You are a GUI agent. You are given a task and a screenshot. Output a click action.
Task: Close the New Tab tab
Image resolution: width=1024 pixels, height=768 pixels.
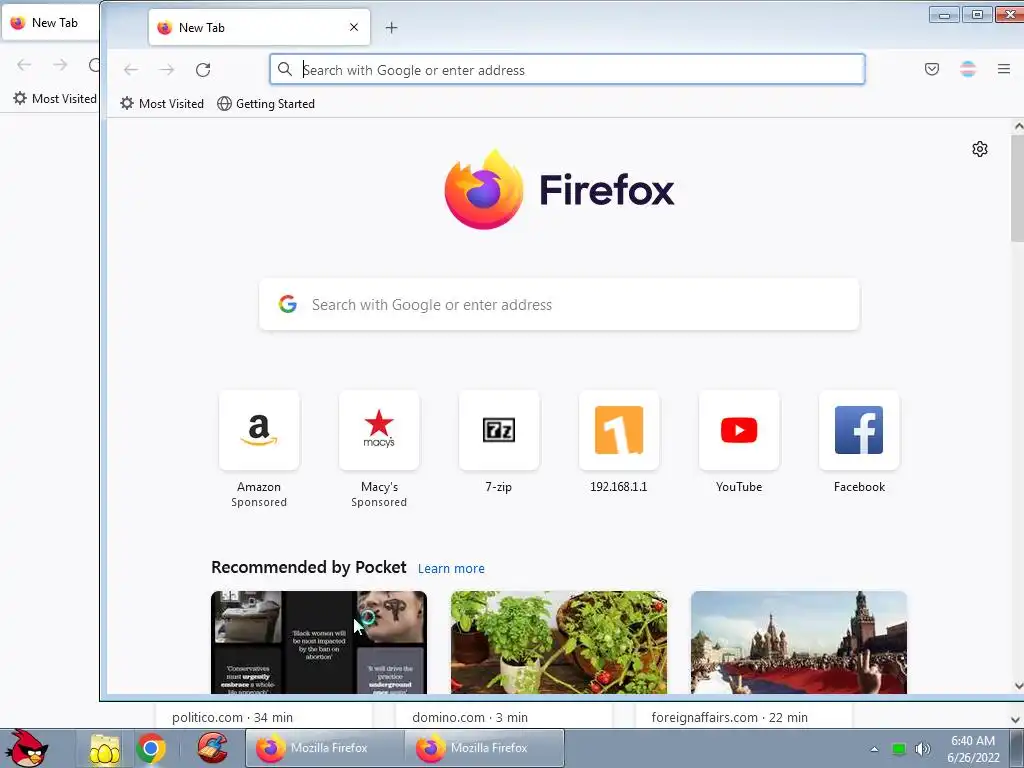point(354,27)
